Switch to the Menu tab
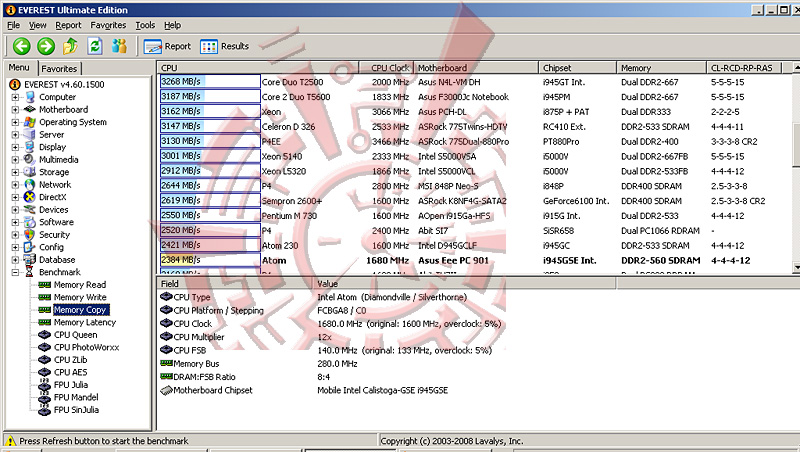 tap(19, 68)
